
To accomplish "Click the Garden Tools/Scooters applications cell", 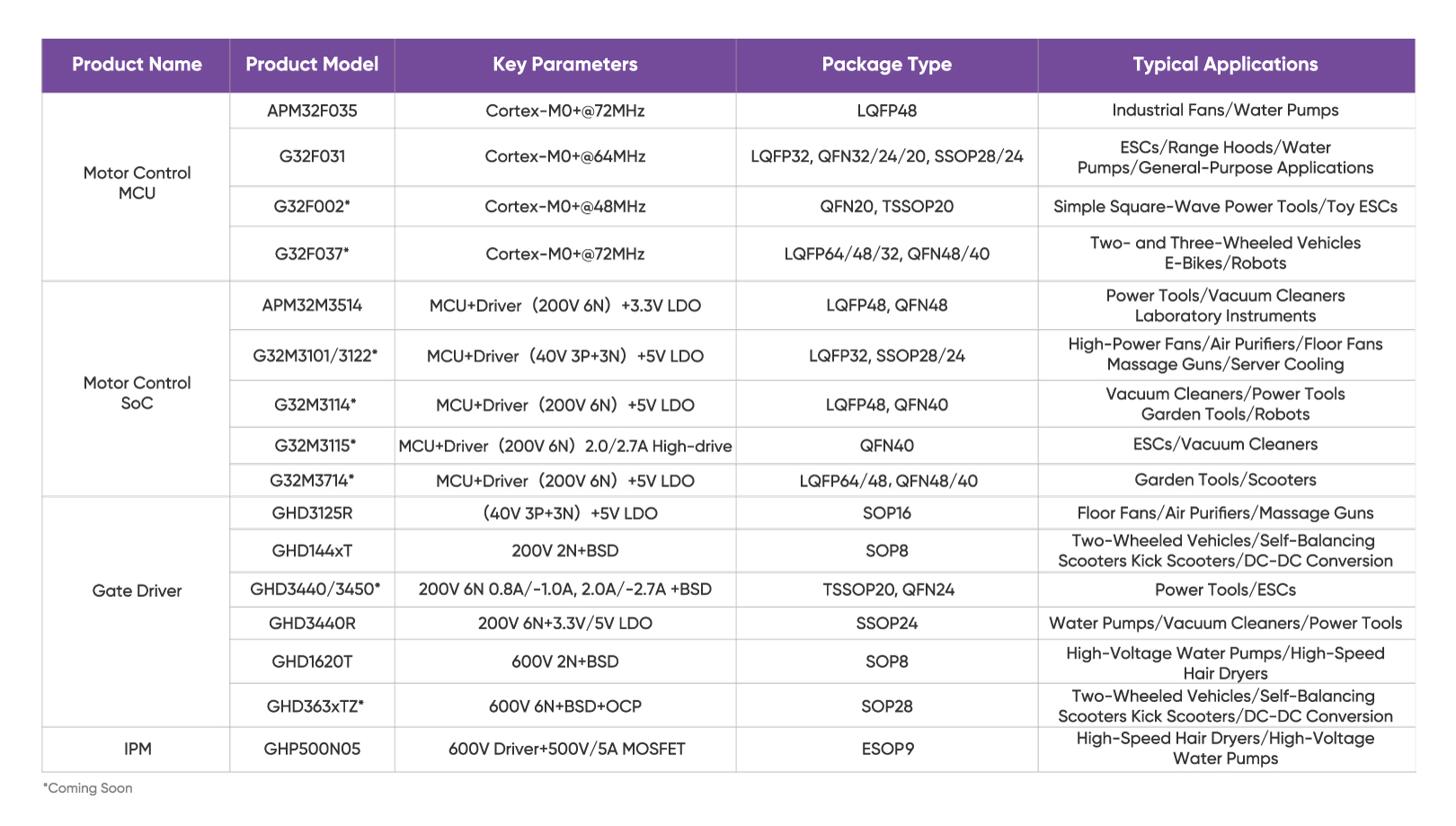I will pyautogui.click(x=1226, y=480).
